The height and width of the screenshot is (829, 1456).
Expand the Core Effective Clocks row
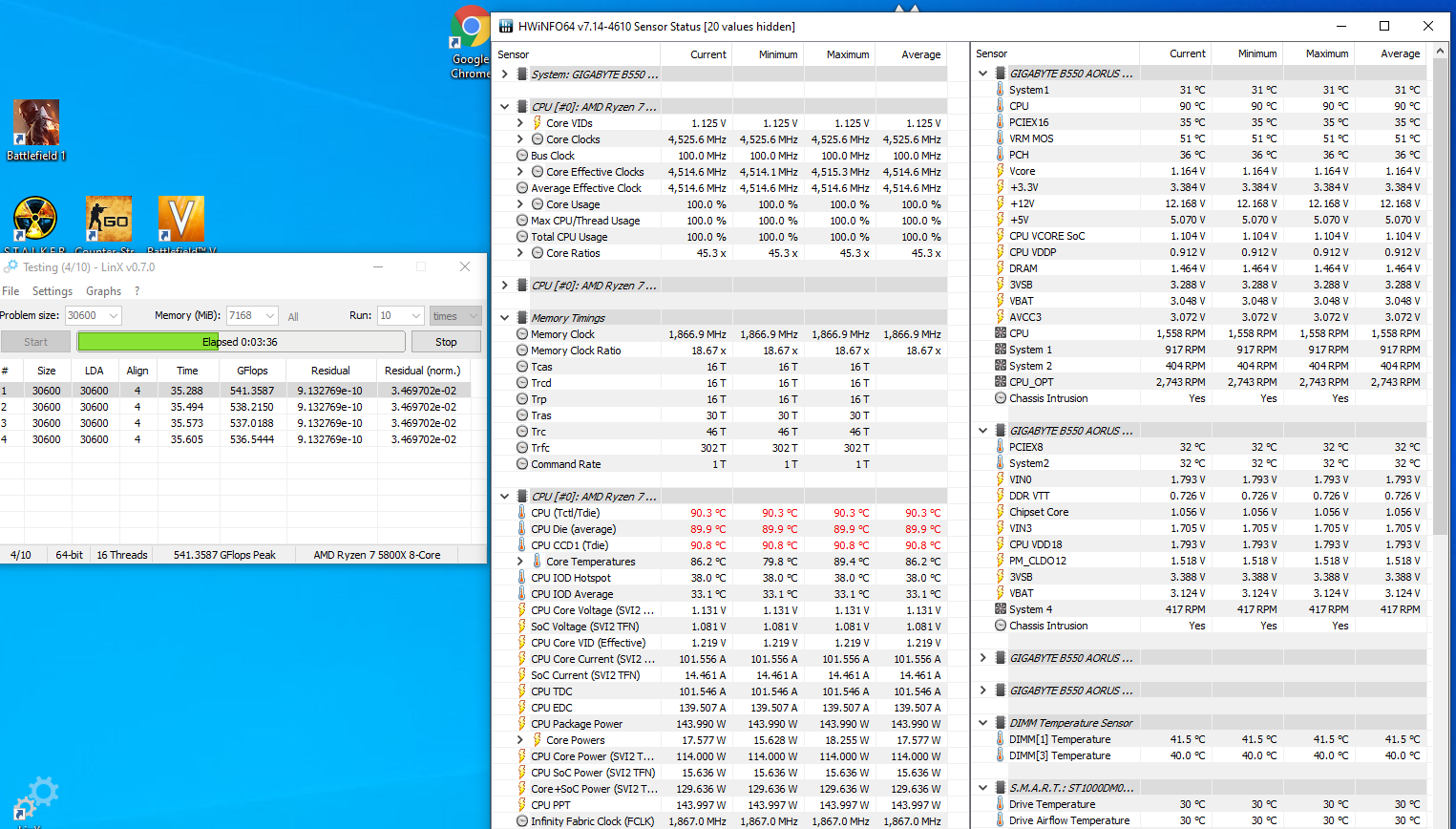(x=520, y=172)
